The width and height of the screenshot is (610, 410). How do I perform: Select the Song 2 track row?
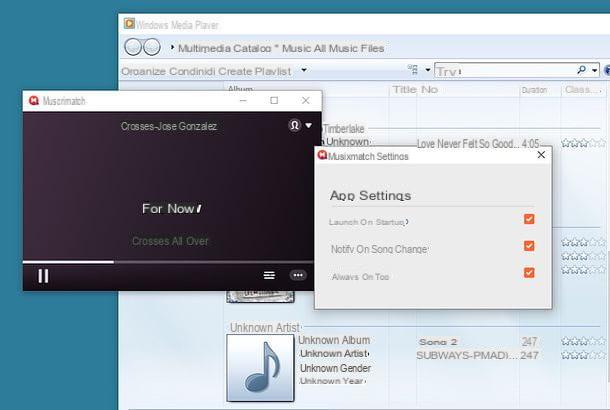point(438,342)
